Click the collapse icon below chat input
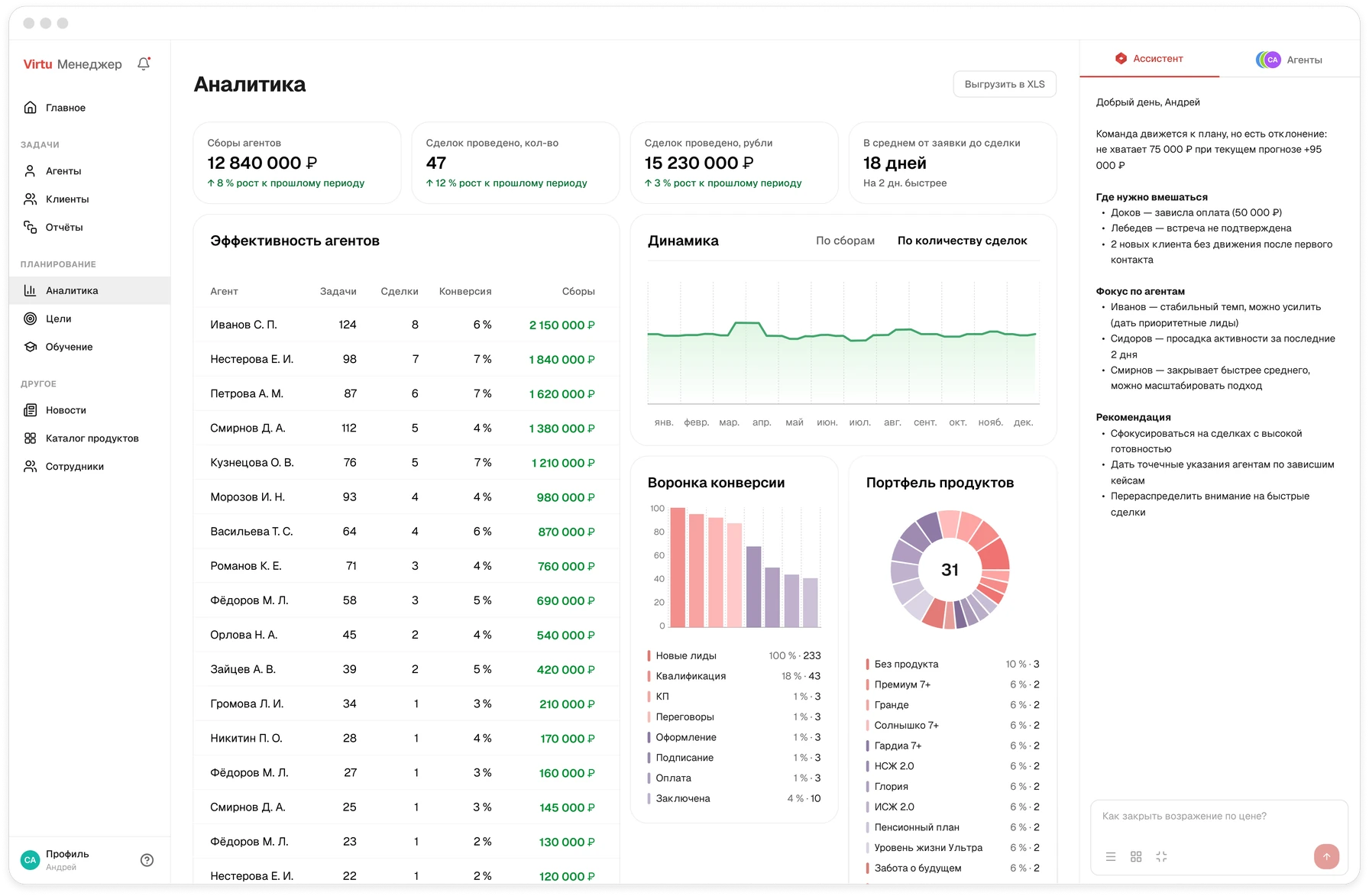The width and height of the screenshot is (1369, 896). [1161, 857]
